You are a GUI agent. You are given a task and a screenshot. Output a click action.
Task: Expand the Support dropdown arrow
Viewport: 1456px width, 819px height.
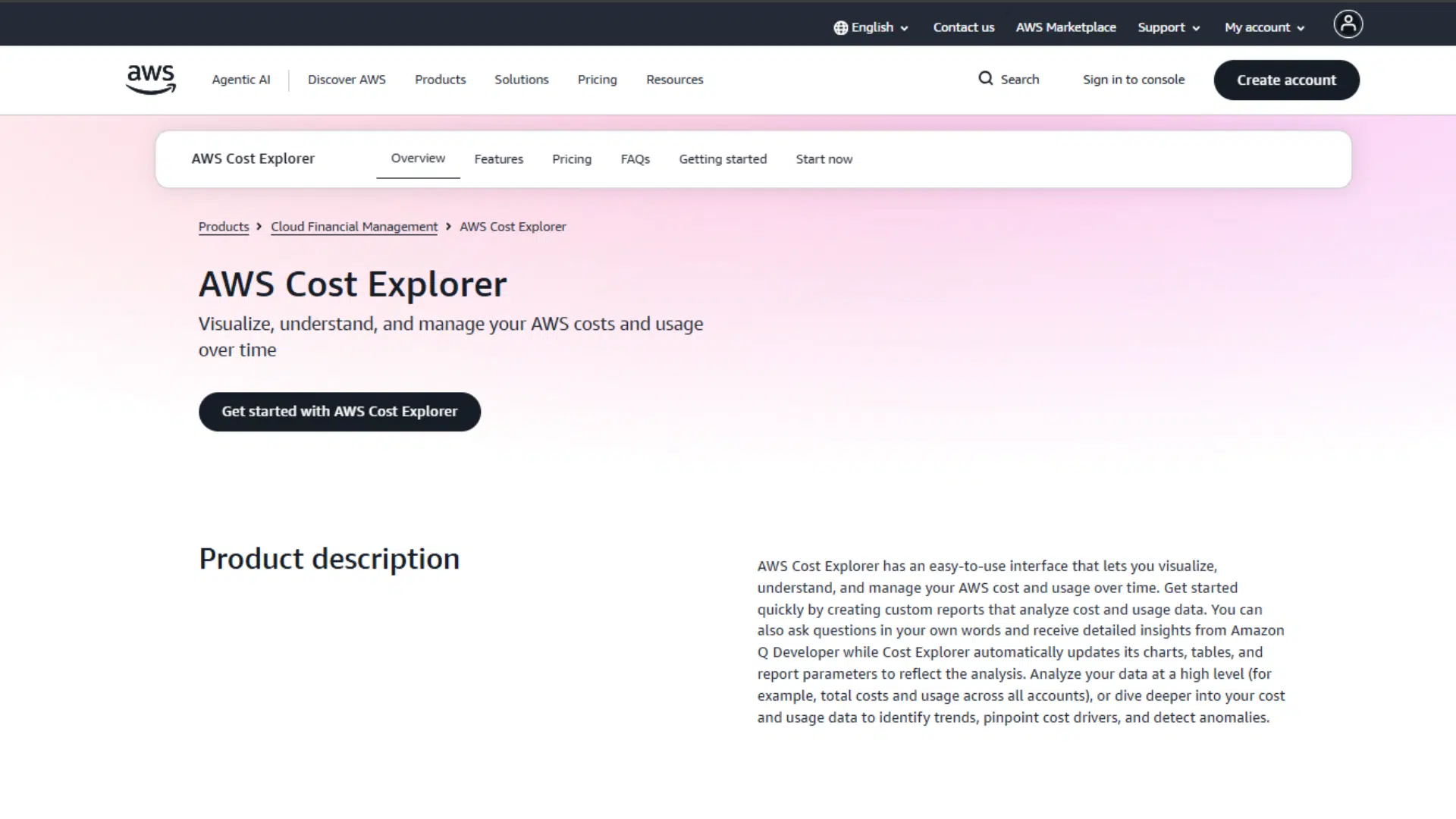pos(1196,28)
